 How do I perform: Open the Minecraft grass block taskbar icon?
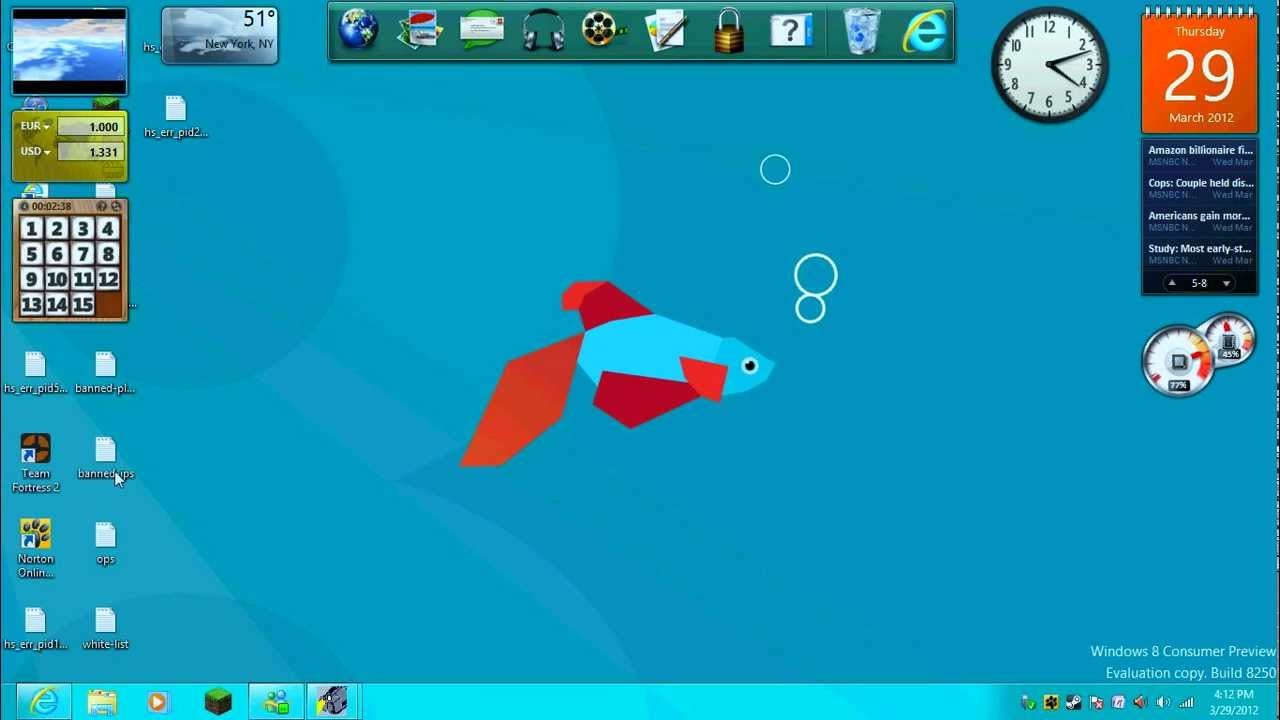[218, 702]
